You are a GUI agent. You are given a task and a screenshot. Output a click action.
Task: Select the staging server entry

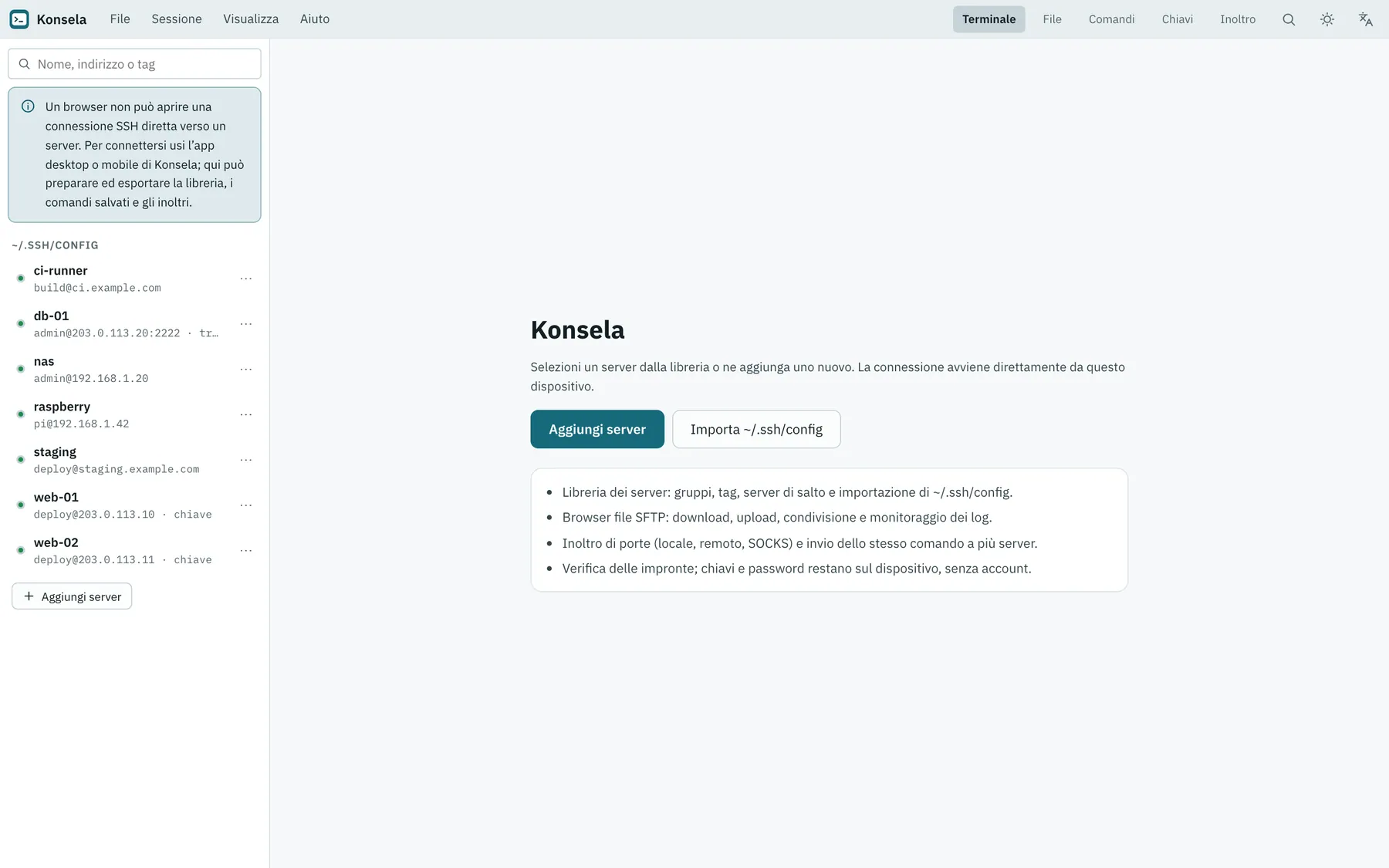point(134,460)
